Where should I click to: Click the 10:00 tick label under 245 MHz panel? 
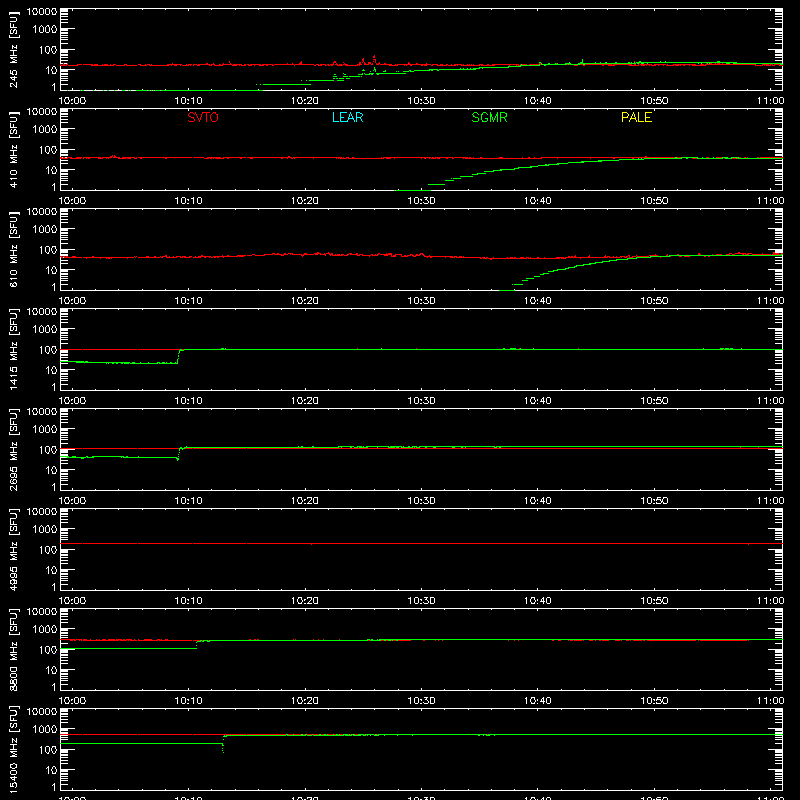tap(72, 101)
